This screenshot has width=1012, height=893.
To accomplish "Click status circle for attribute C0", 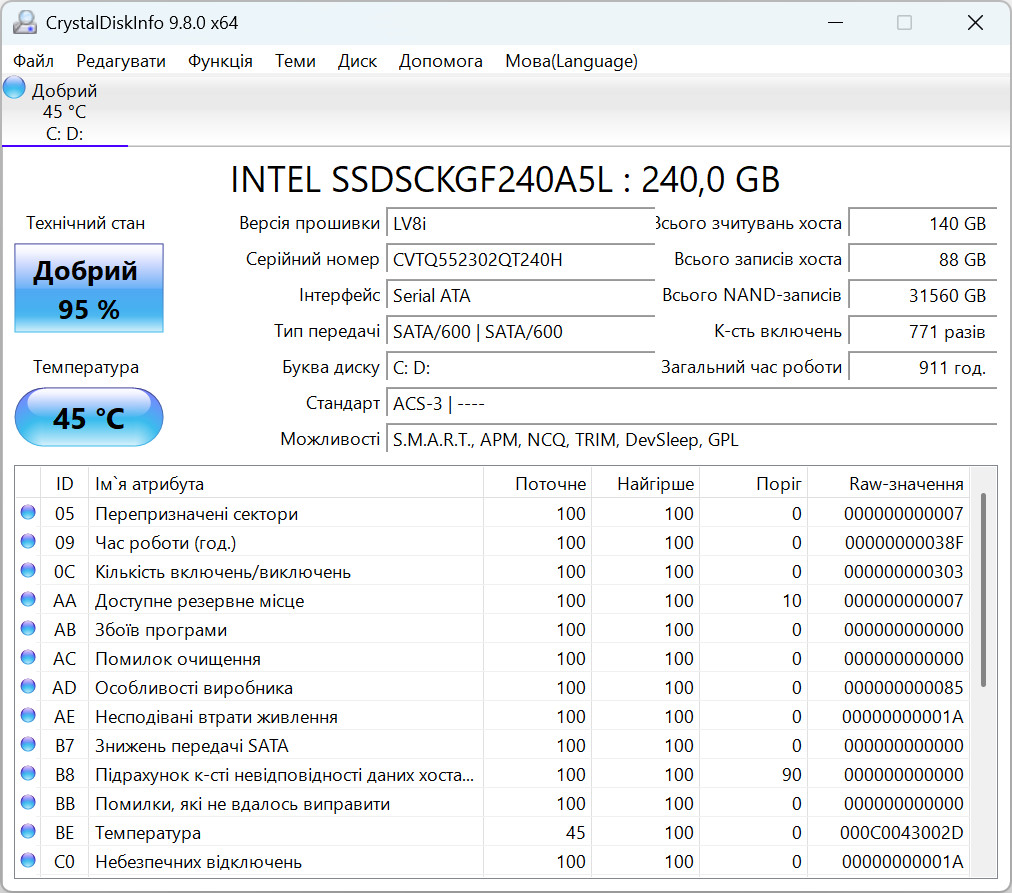I will point(28,861).
